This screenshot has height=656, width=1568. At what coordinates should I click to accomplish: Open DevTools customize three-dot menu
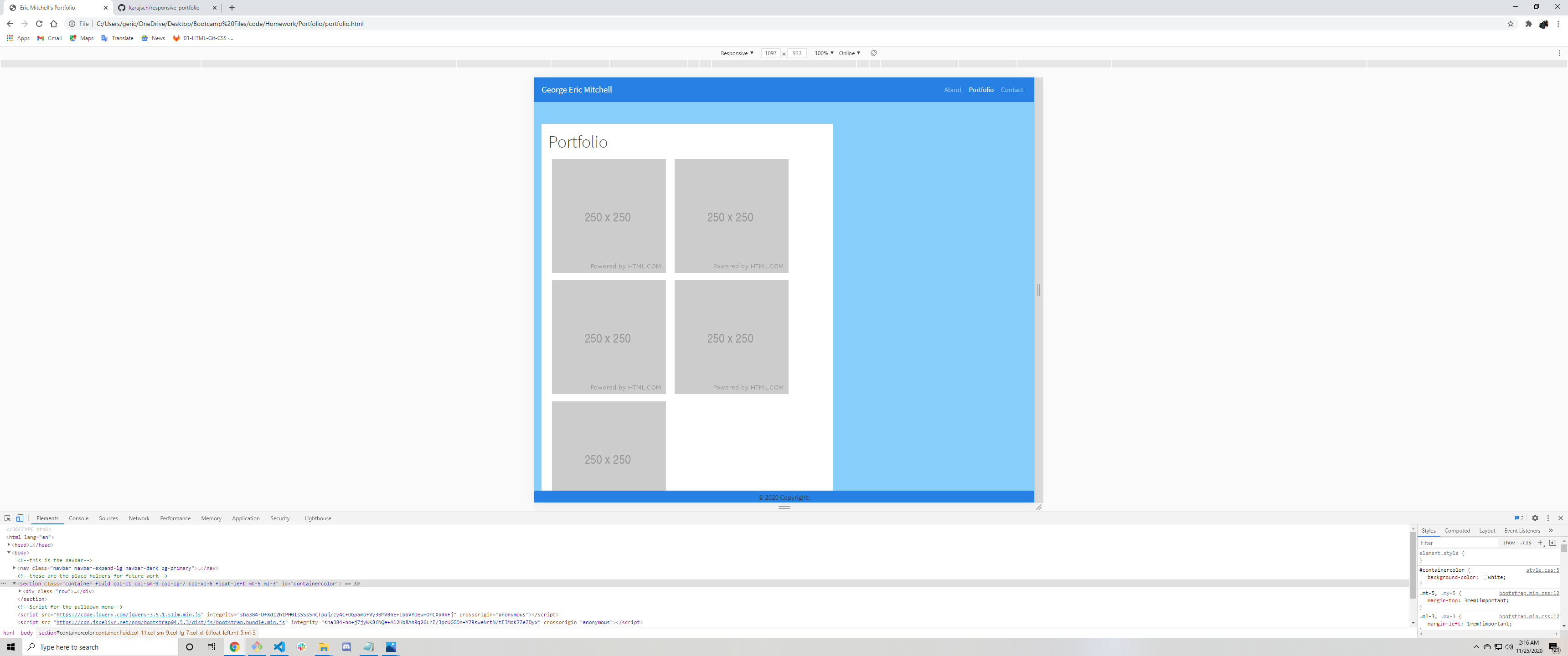[1548, 518]
